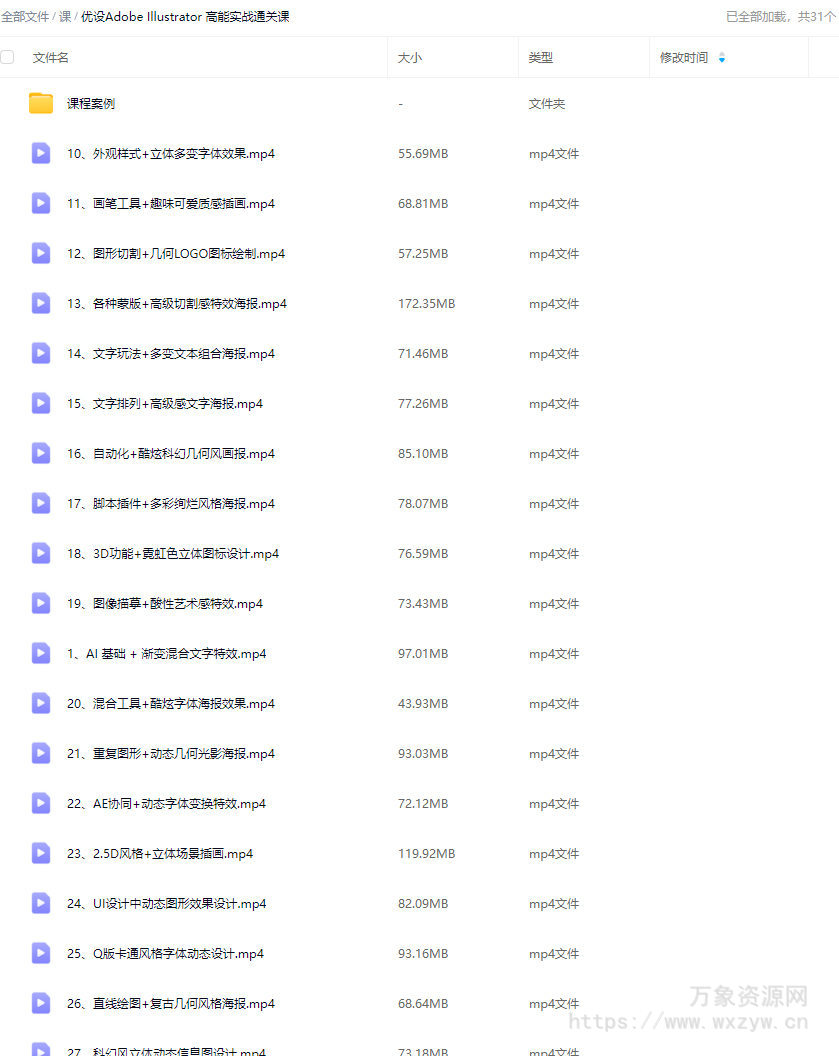Open 17、脚本插件+多彩绚烂风格海报.mp4
This screenshot has width=839, height=1056.
coord(171,504)
